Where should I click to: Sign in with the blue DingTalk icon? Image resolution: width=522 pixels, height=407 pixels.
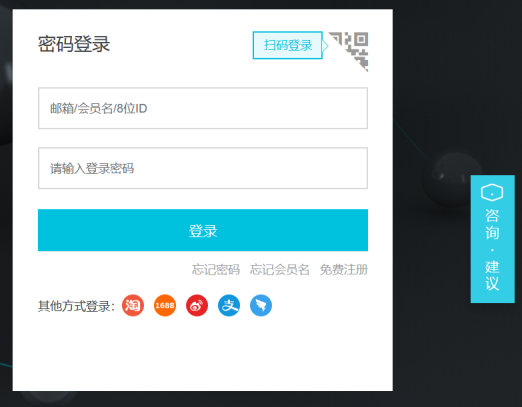pyautogui.click(x=261, y=305)
